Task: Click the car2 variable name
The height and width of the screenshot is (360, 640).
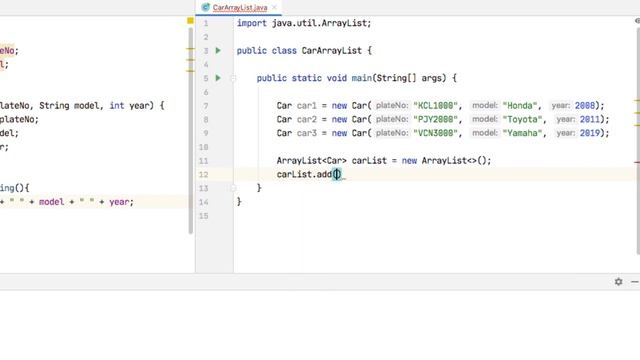Action: click(307, 120)
